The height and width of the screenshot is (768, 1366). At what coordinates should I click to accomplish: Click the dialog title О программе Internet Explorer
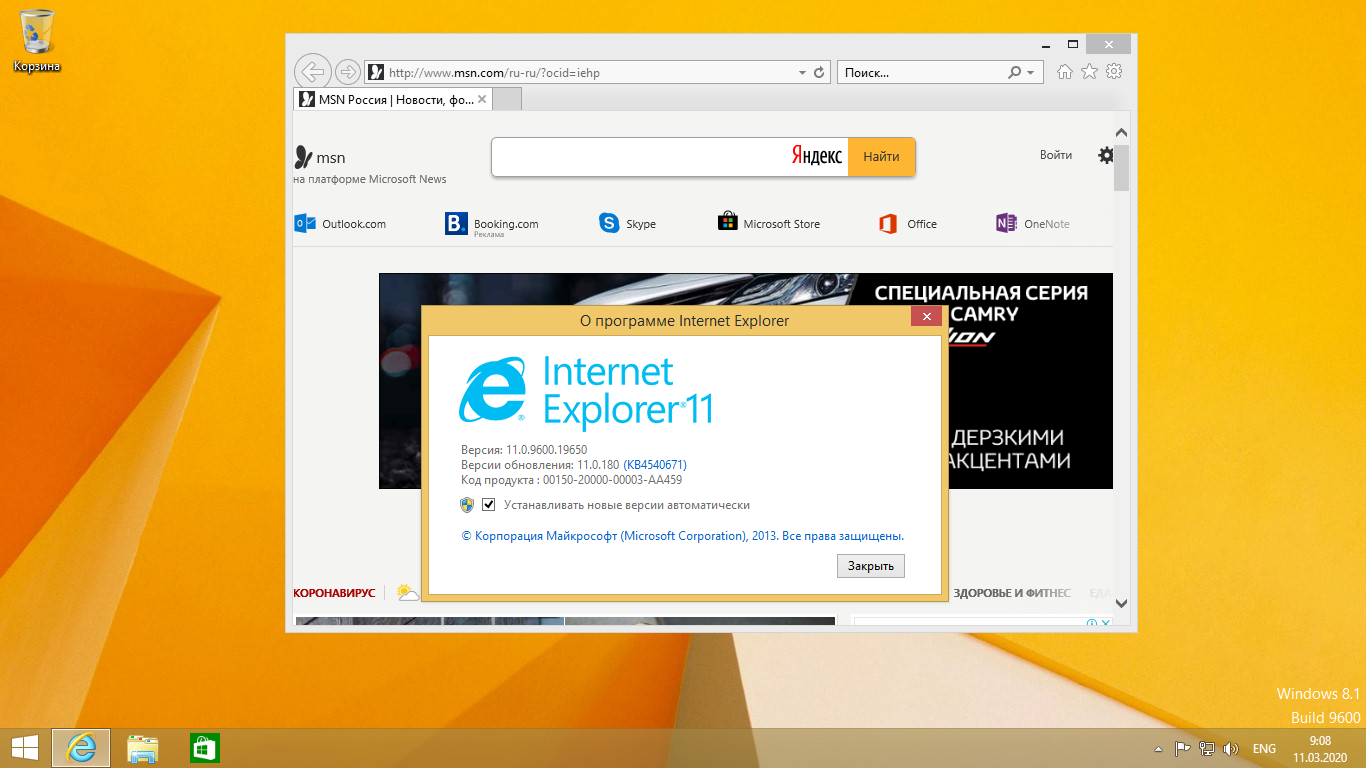click(x=685, y=321)
